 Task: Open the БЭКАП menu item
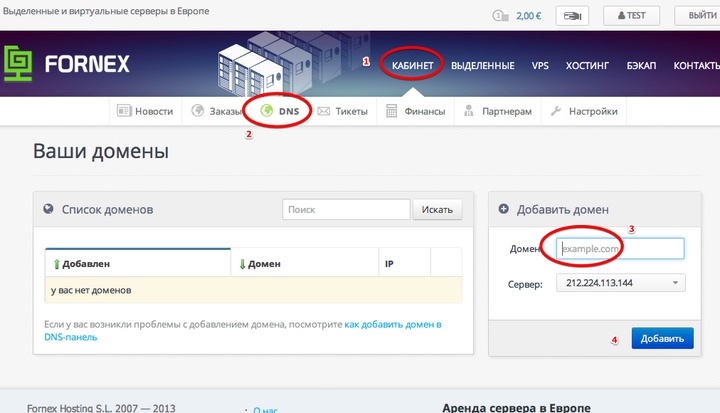(641, 66)
